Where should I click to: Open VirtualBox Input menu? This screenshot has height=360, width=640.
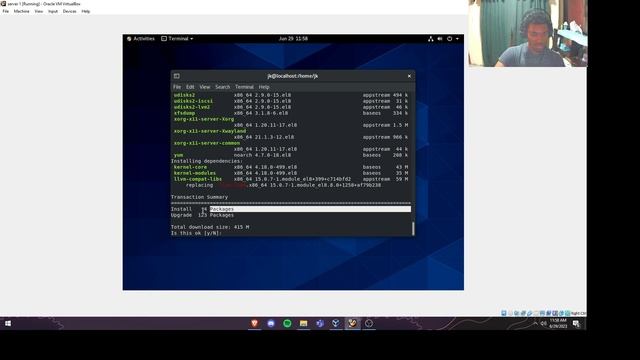tap(53, 11)
